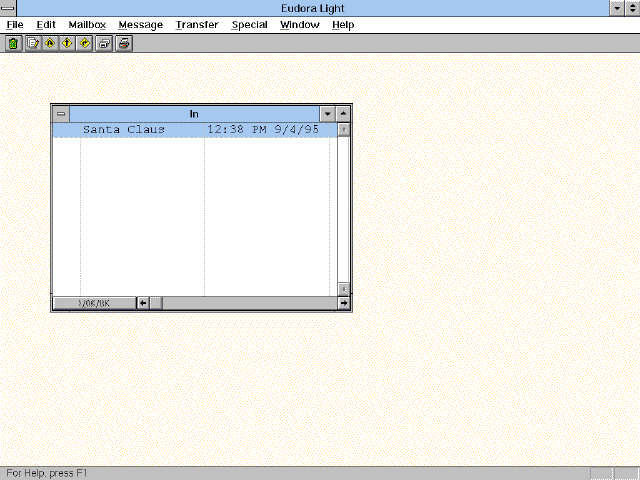This screenshot has height=480, width=640.
Task: Open the Edit menu
Action: (x=46, y=25)
